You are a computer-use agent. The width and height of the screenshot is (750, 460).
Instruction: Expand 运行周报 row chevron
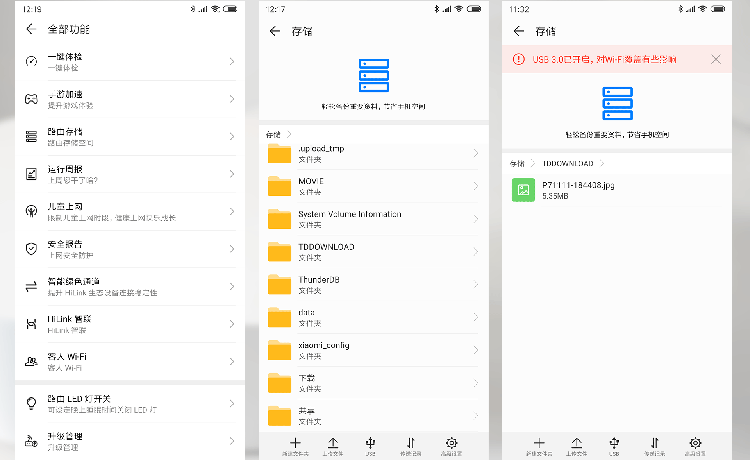tap(232, 174)
